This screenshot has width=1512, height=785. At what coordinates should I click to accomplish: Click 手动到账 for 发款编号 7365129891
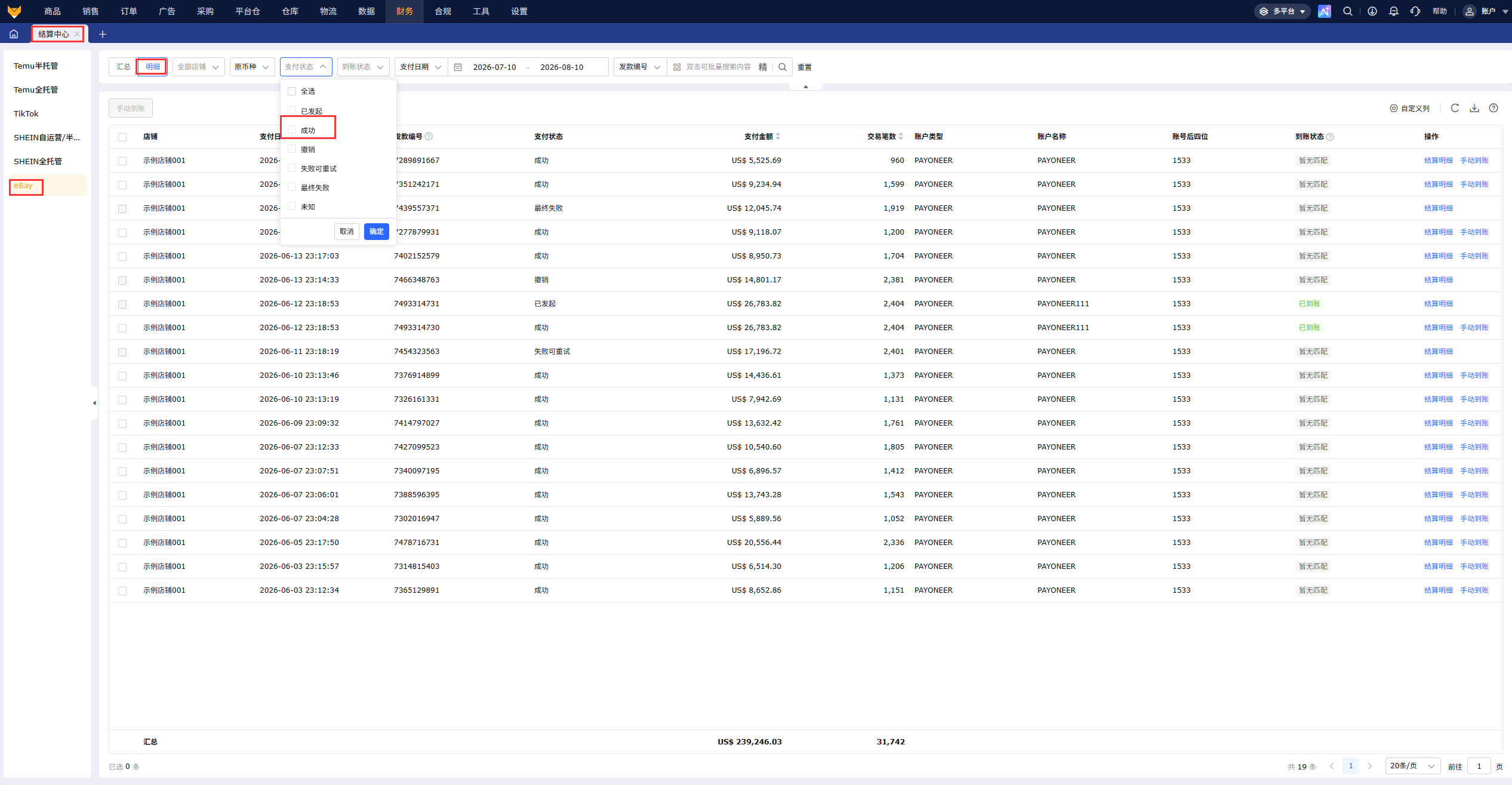[x=1474, y=590]
